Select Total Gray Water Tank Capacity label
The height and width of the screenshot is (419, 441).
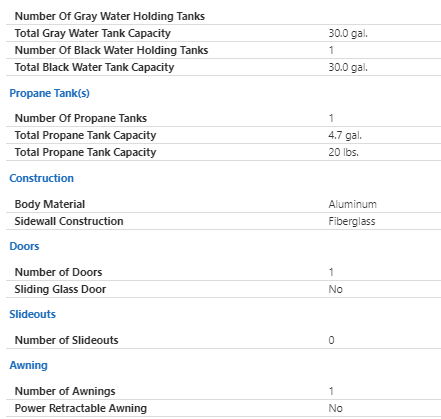(x=93, y=33)
